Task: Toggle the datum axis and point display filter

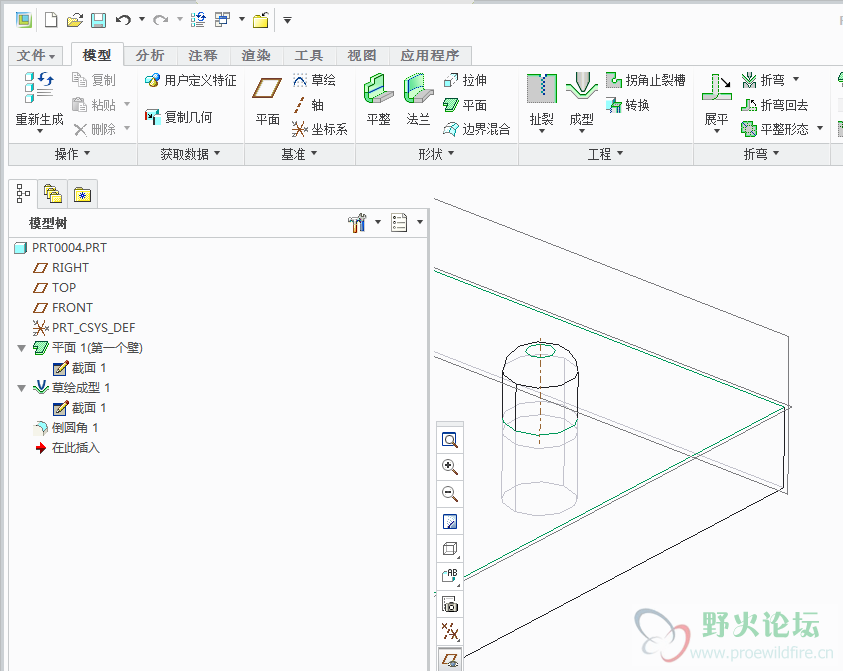Action: pyautogui.click(x=450, y=631)
